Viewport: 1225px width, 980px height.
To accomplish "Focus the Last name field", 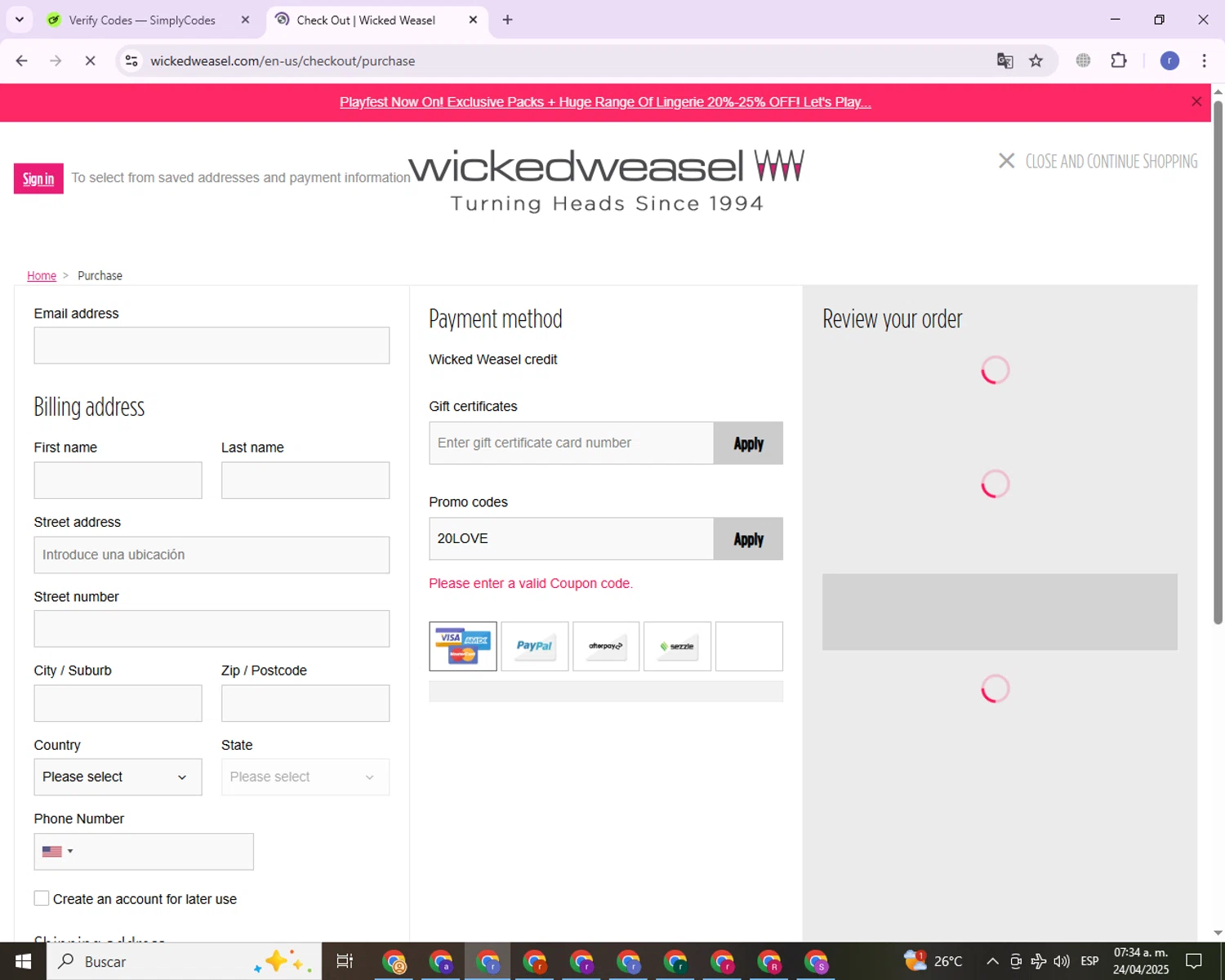I will coord(305,480).
